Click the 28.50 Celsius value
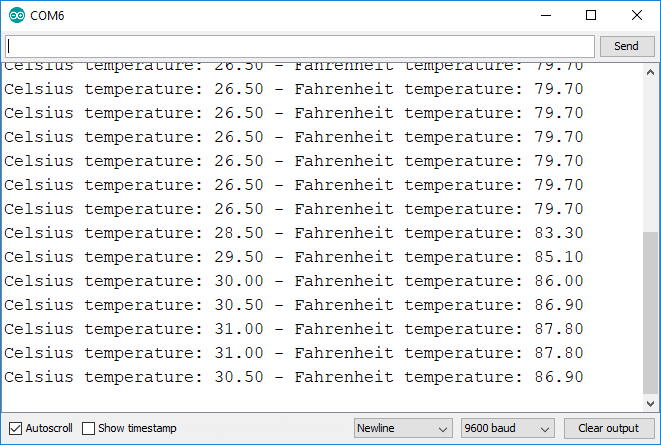 239,233
